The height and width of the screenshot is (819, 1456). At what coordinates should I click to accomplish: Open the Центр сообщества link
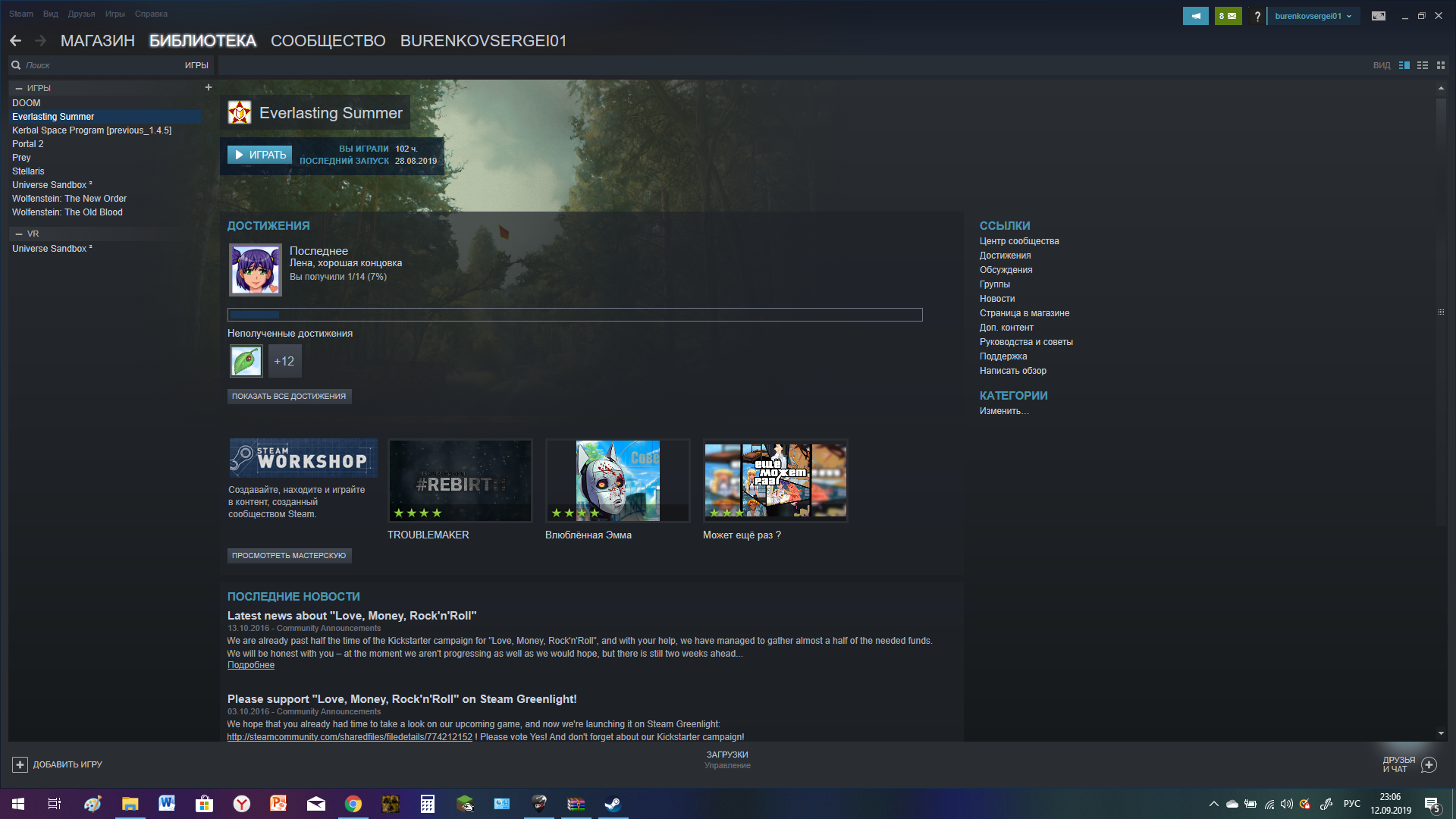click(1018, 241)
